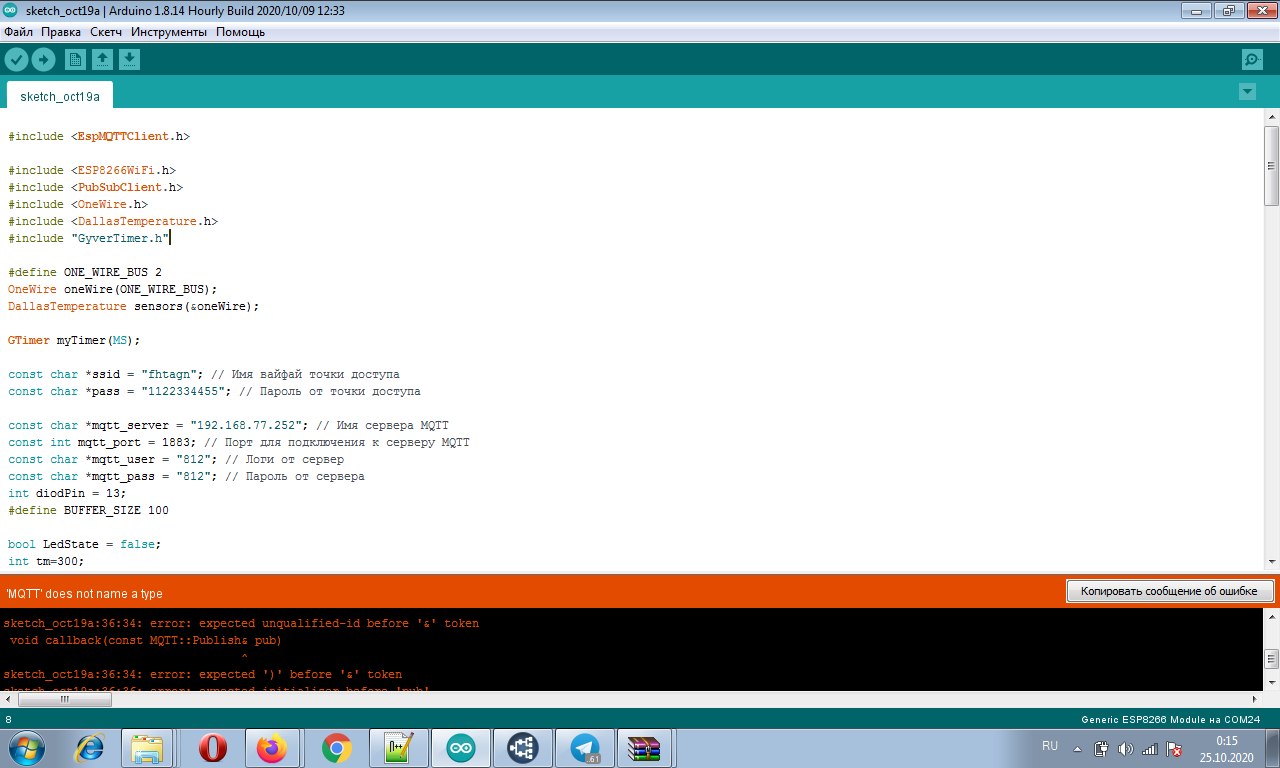Click the #define BUFFER_SIZE 100 line
The width and height of the screenshot is (1280, 768).
coord(88,510)
